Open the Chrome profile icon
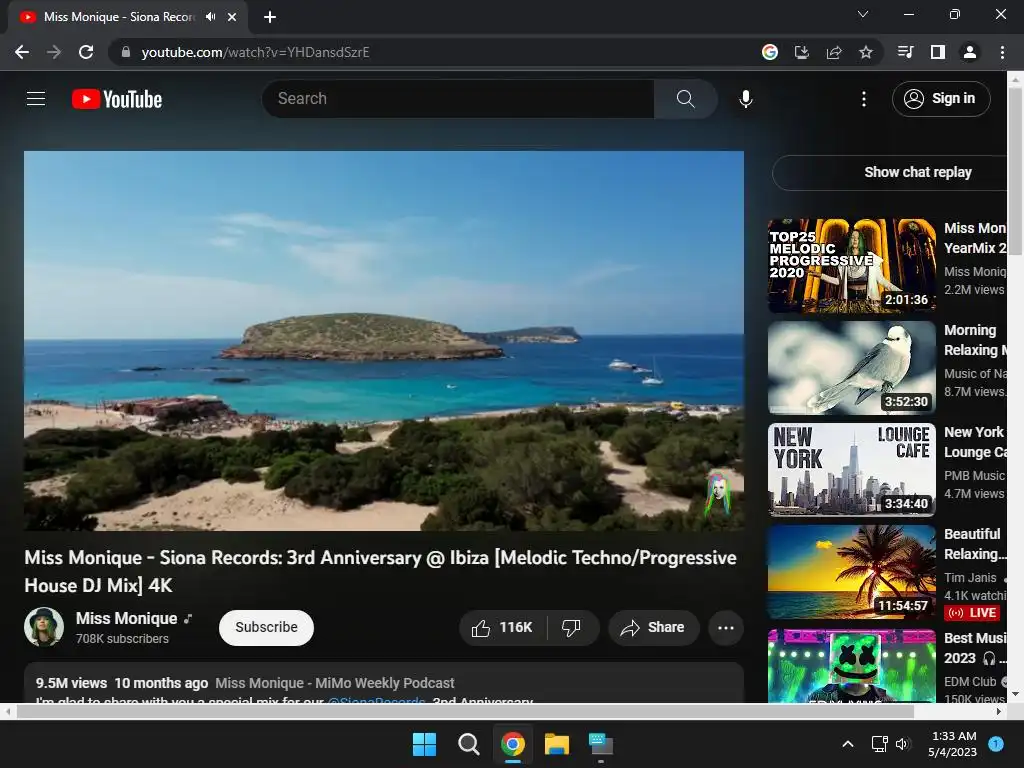Viewport: 1024px width, 768px height. tap(970, 52)
